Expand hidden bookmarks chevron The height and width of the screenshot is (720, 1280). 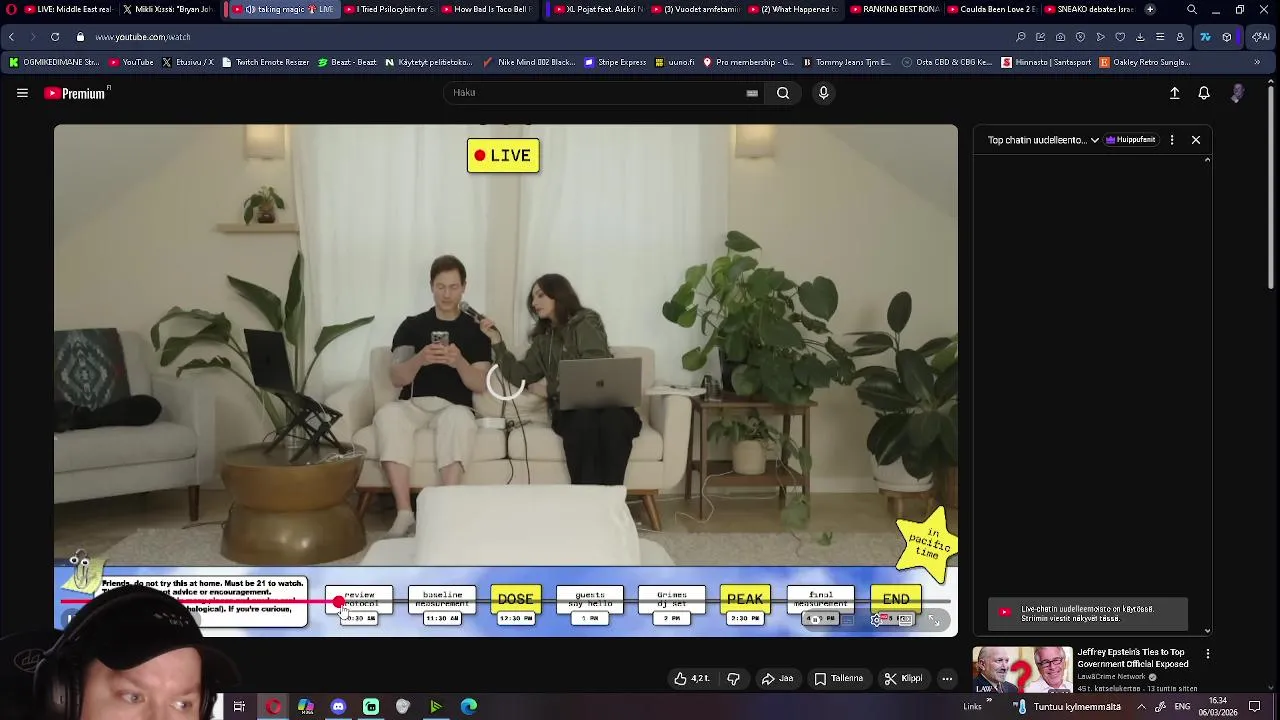click(1257, 62)
